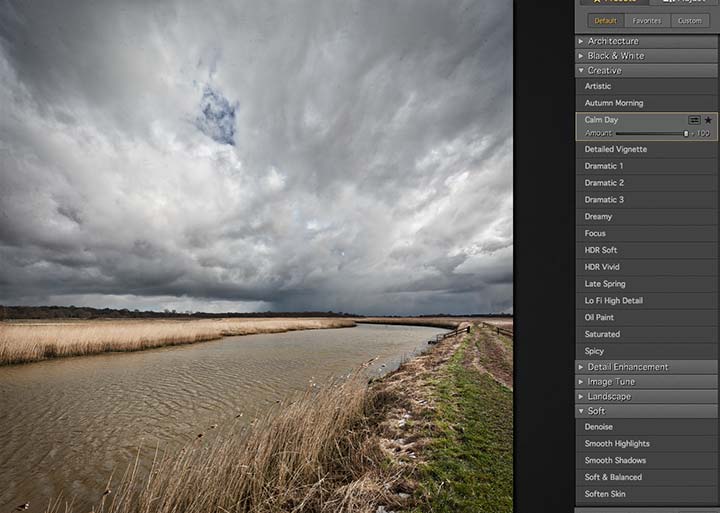This screenshot has width=720, height=513.
Task: Apply the Dramatic 3 preset
Action: coord(646,200)
